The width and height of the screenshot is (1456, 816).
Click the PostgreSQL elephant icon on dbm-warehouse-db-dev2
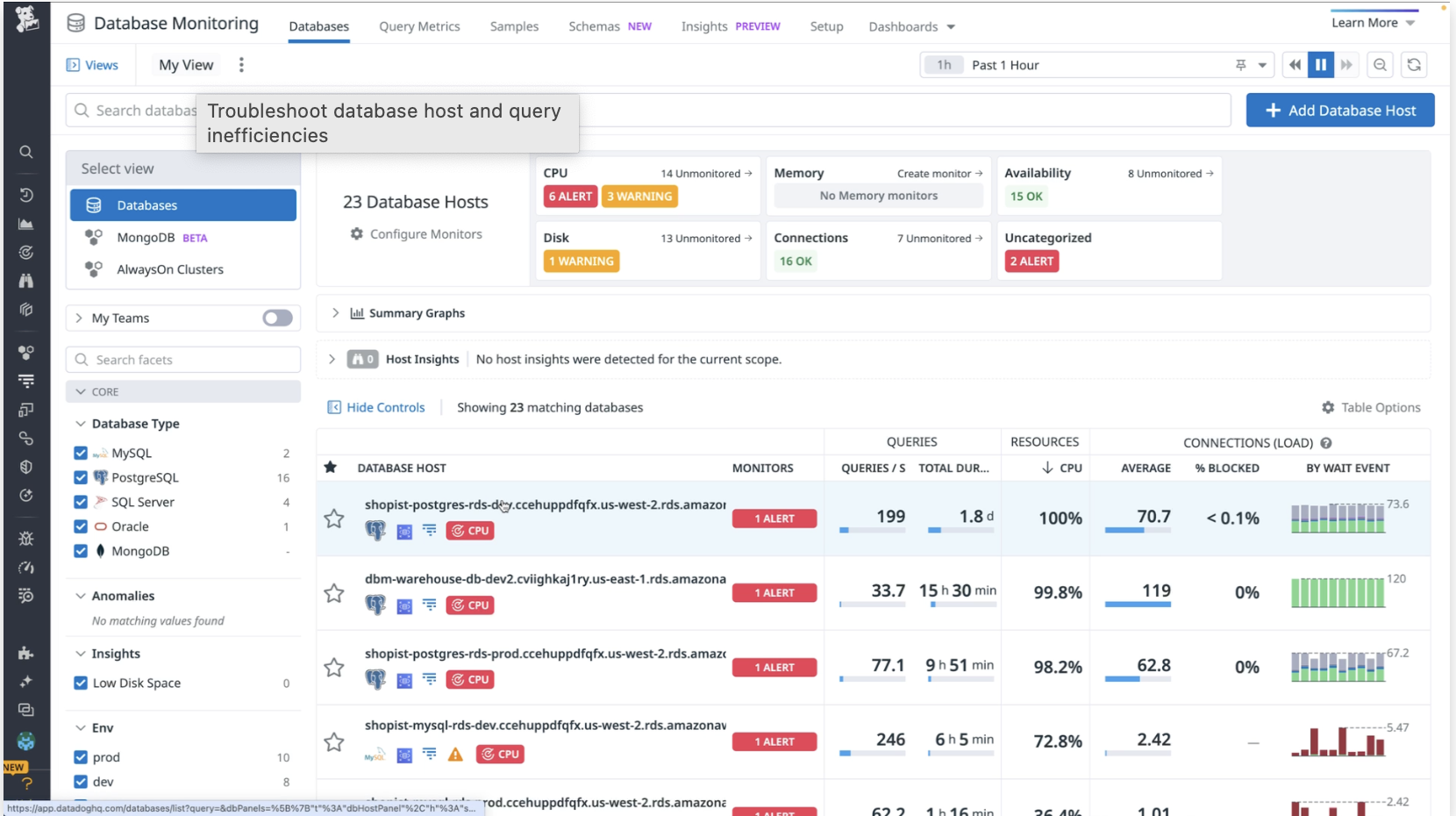pyautogui.click(x=375, y=605)
